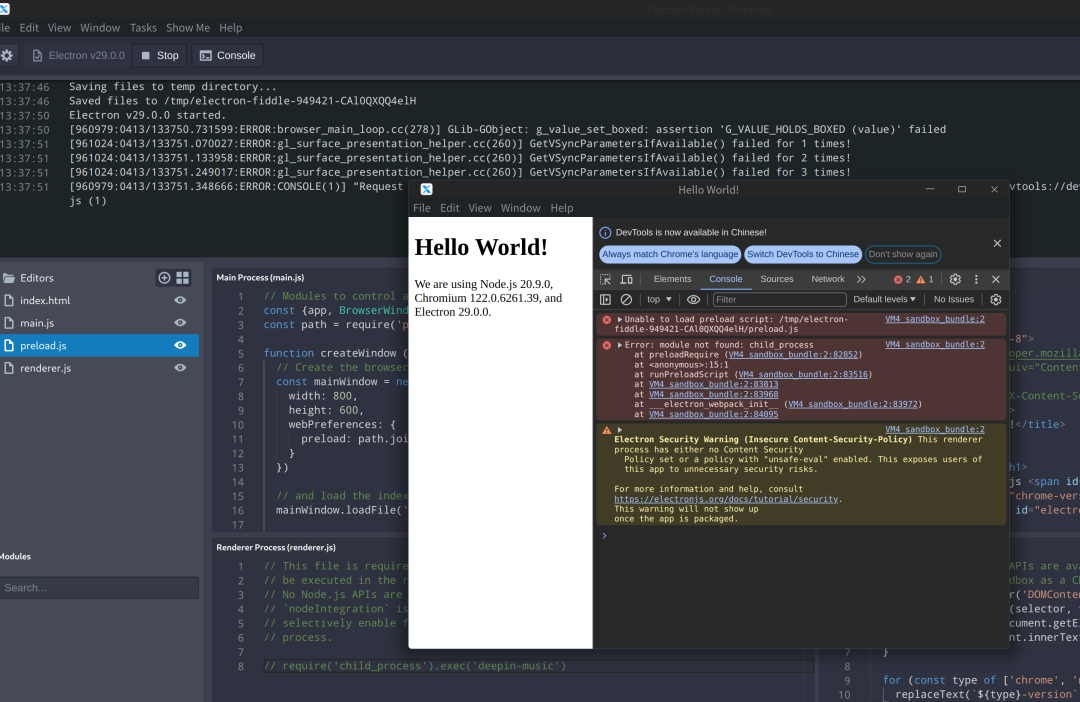This screenshot has height=702, width=1080.
Task: Focus the Modules search field
Action: (x=99, y=588)
